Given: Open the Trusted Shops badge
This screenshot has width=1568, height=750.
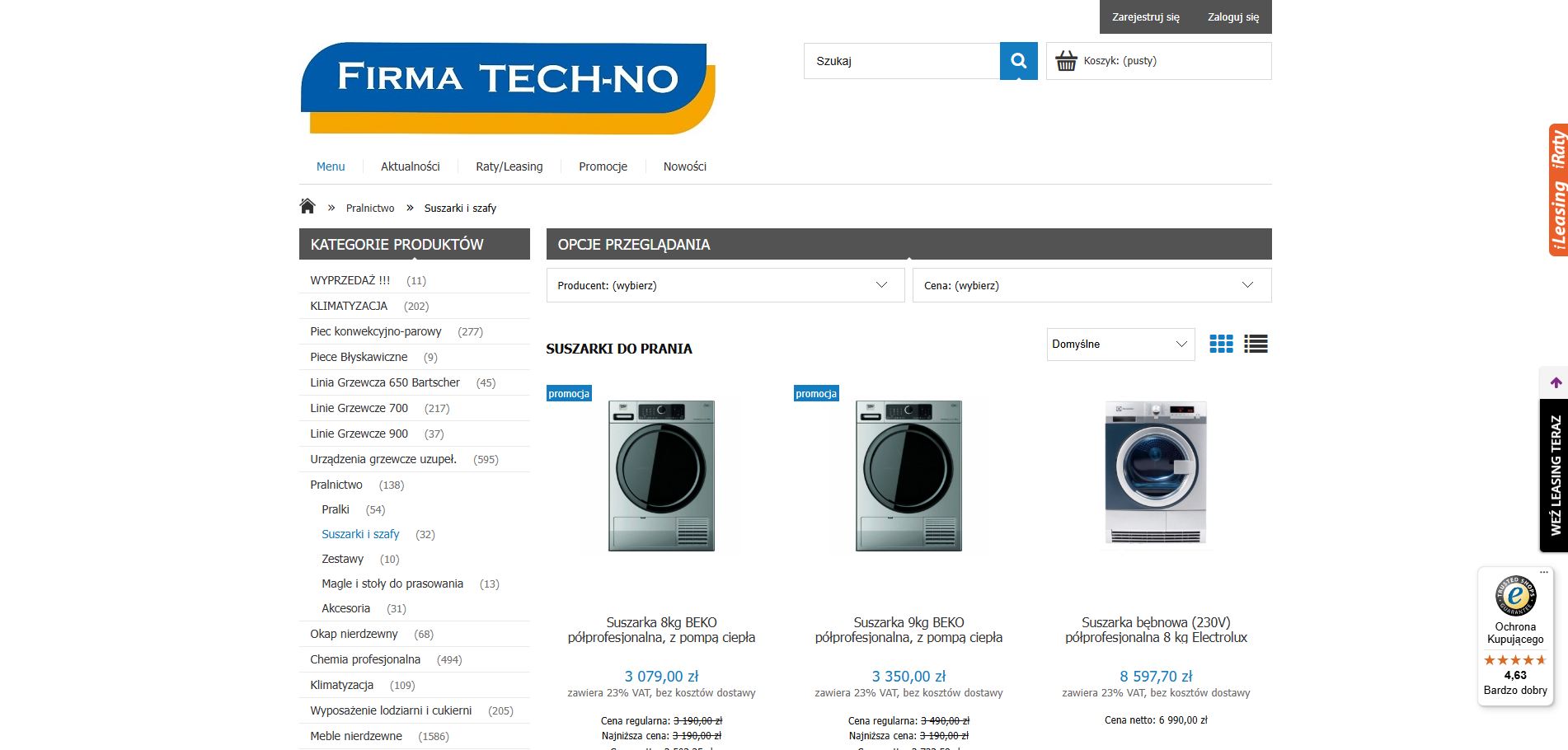Looking at the screenshot, I should (1515, 635).
